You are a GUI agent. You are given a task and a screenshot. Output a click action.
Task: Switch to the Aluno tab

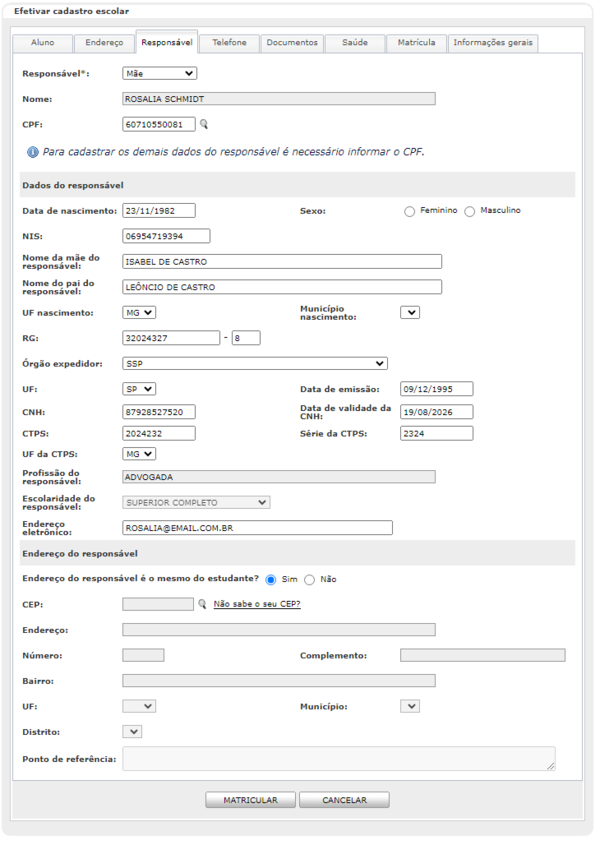coord(42,43)
